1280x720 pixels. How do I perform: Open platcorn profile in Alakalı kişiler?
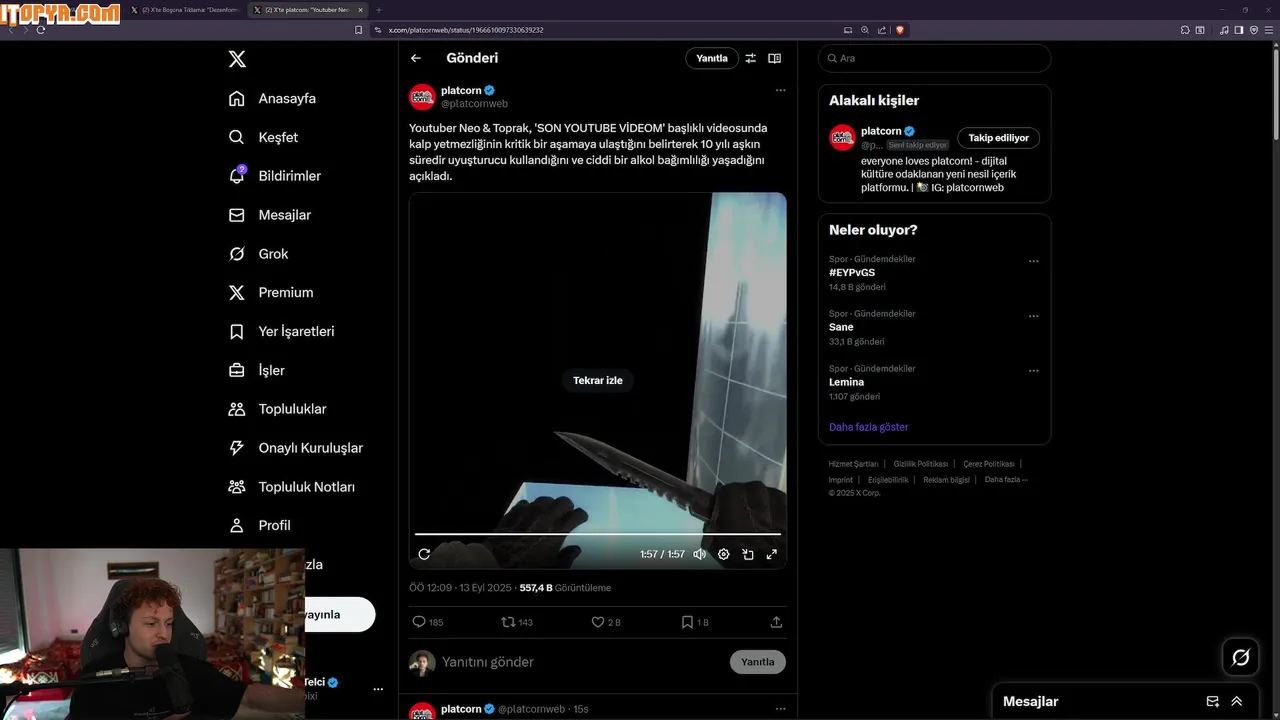pyautogui.click(x=881, y=131)
